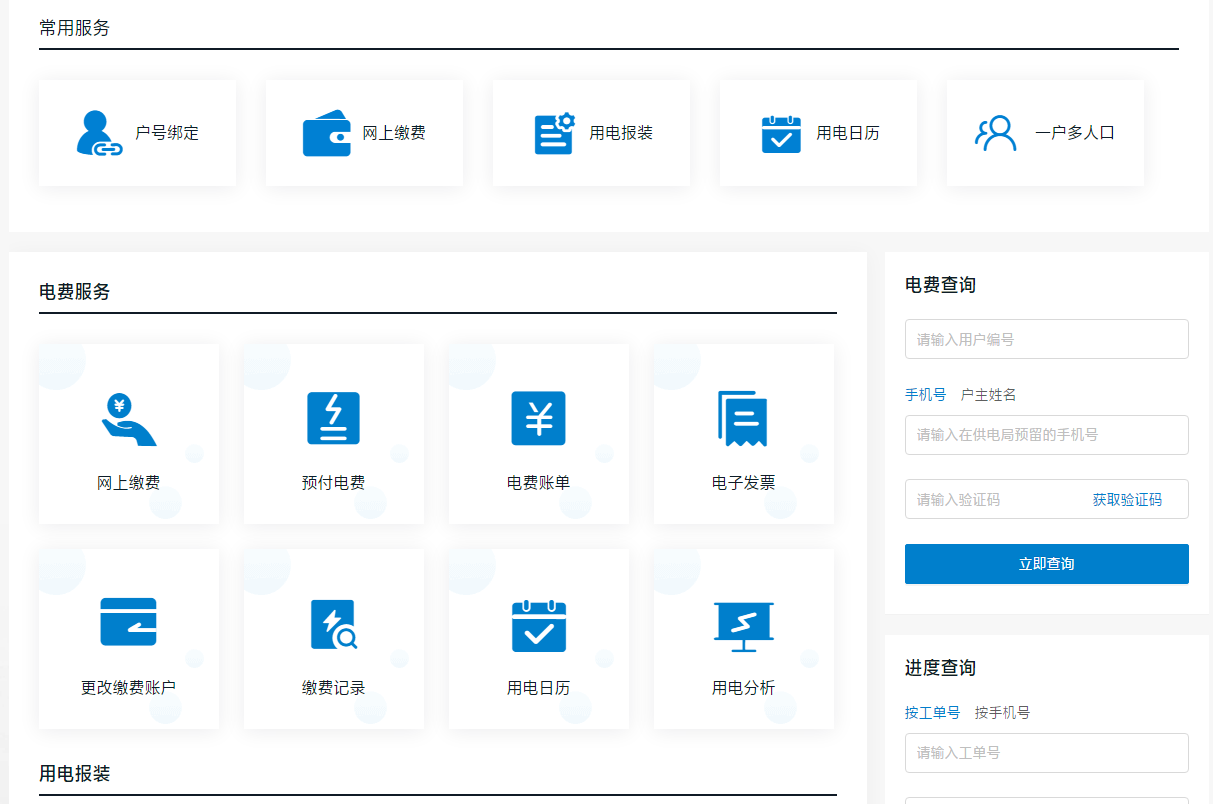
Task: Open the 用电报装 document-gear icon
Action: point(554,133)
